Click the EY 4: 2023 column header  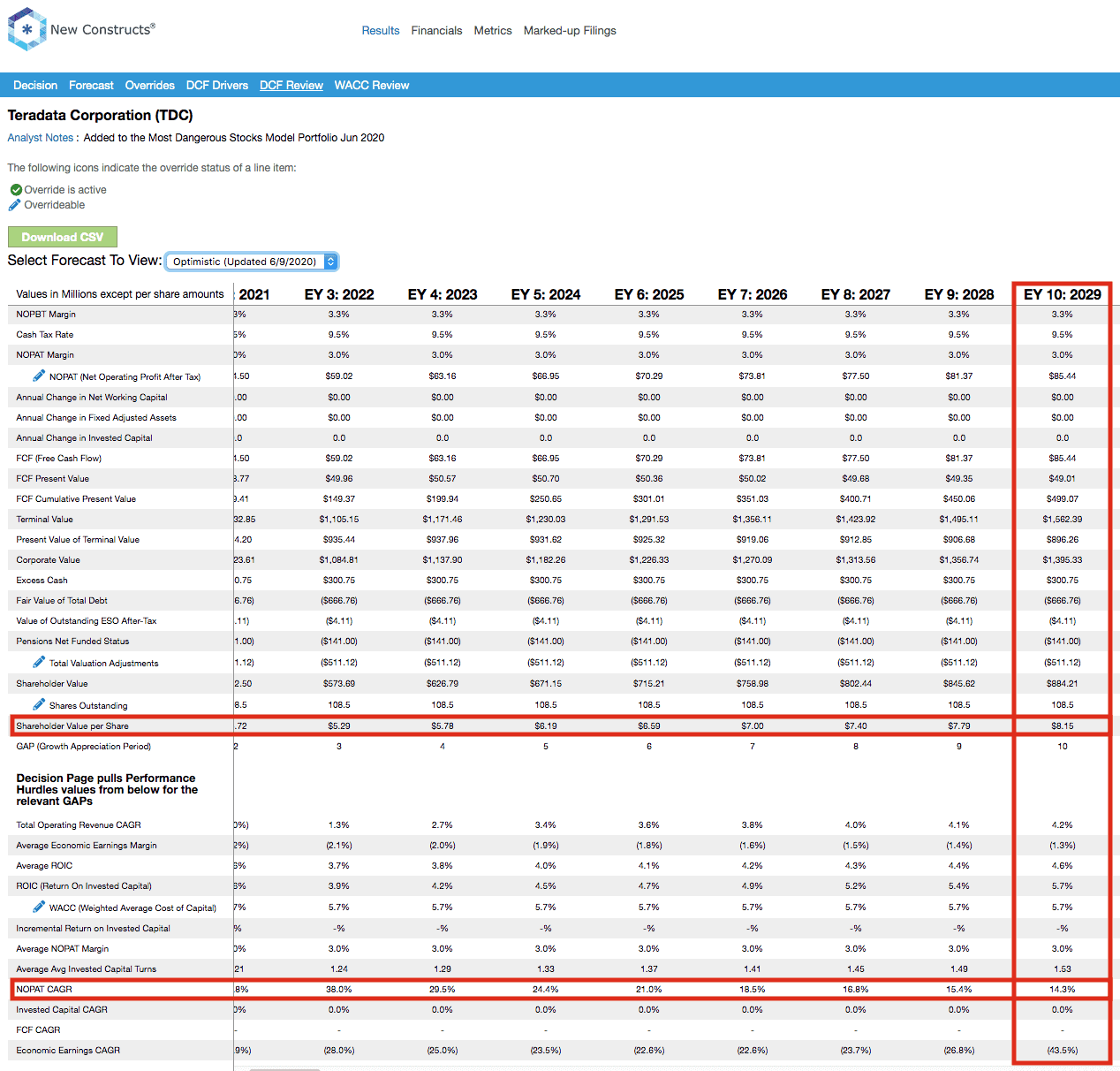(443, 294)
